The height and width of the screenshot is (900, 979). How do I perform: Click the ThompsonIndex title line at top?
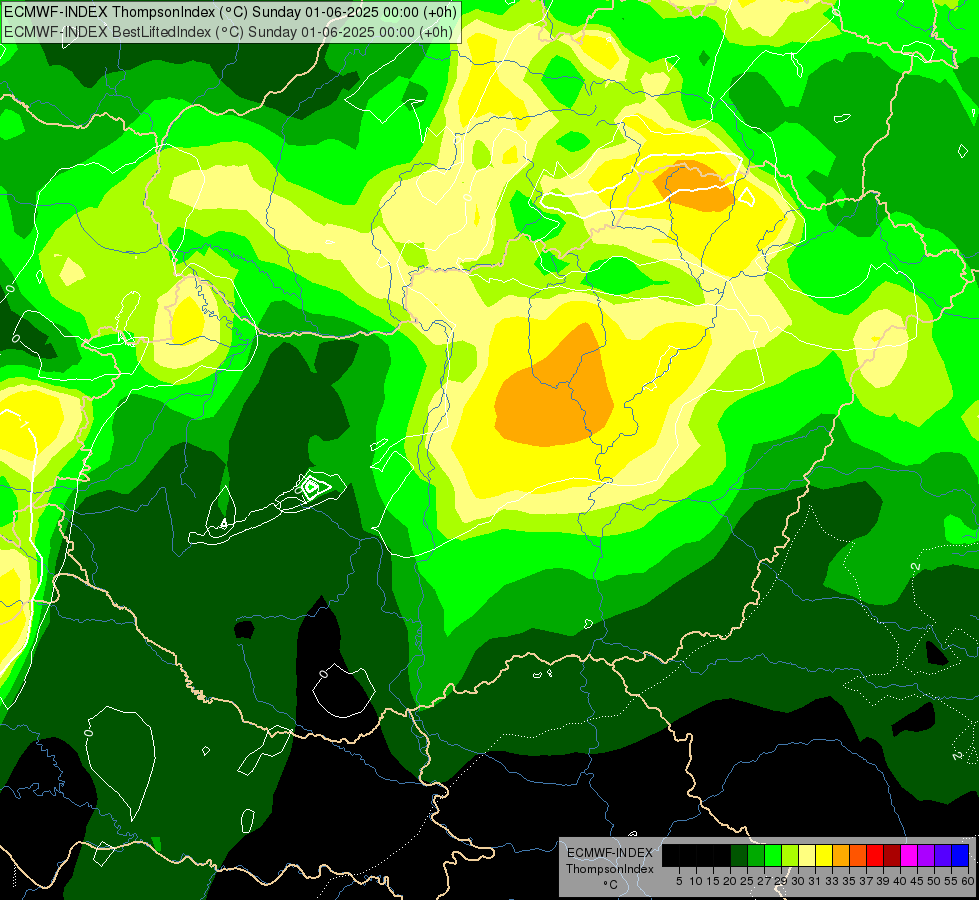[x=230, y=12]
